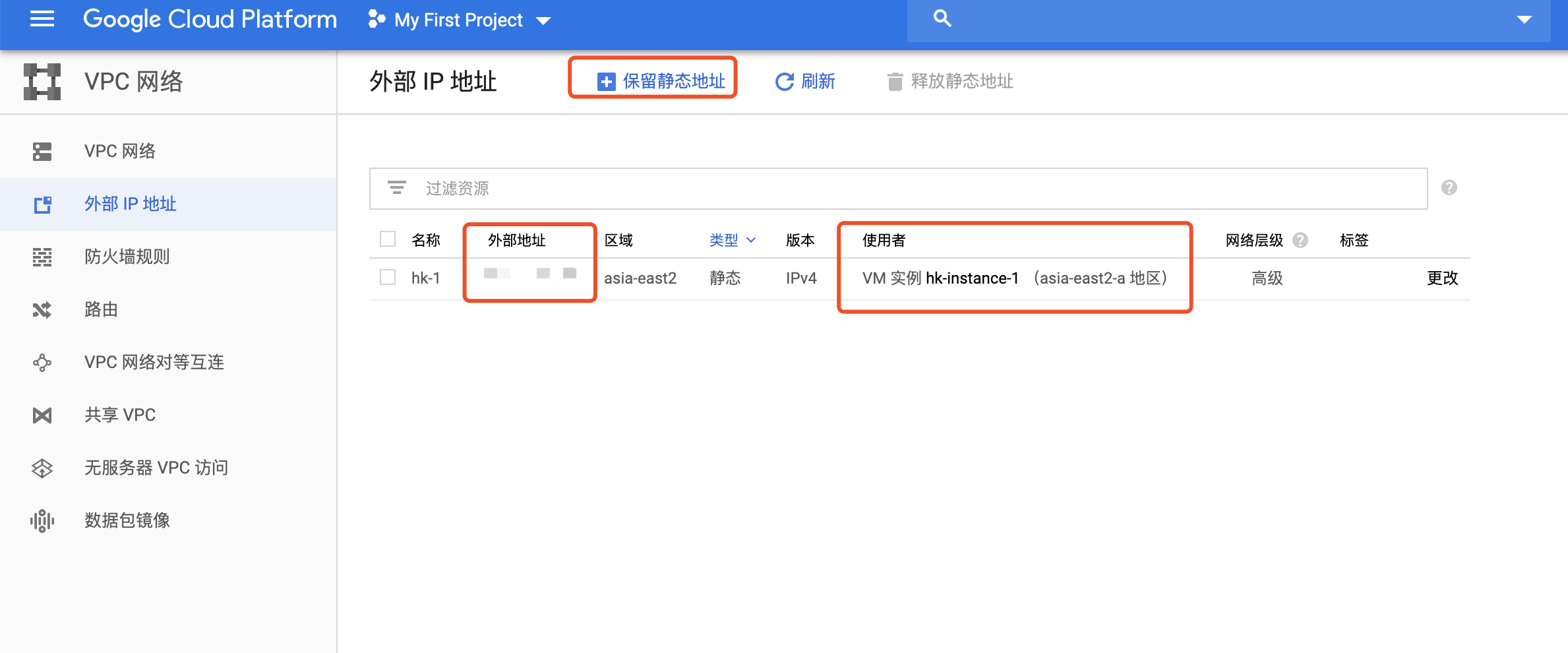Click the project hexagon icon
This screenshot has height=653, width=1568.
tap(377, 19)
